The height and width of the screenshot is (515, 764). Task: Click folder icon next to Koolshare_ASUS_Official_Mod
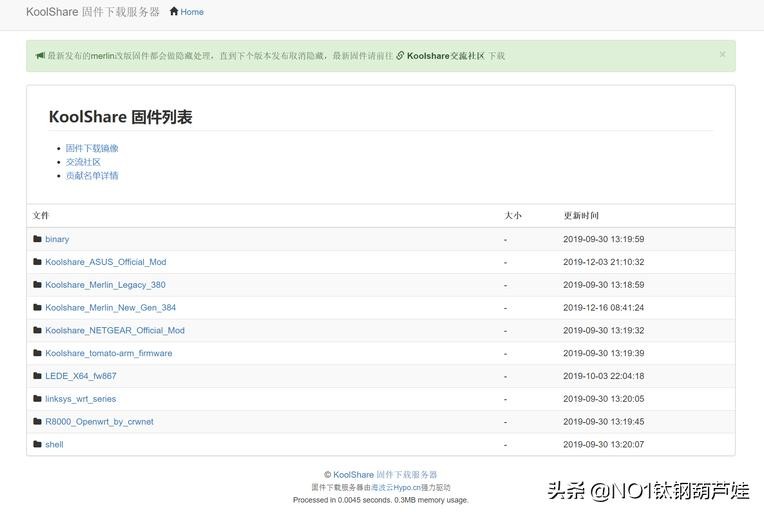[38, 262]
